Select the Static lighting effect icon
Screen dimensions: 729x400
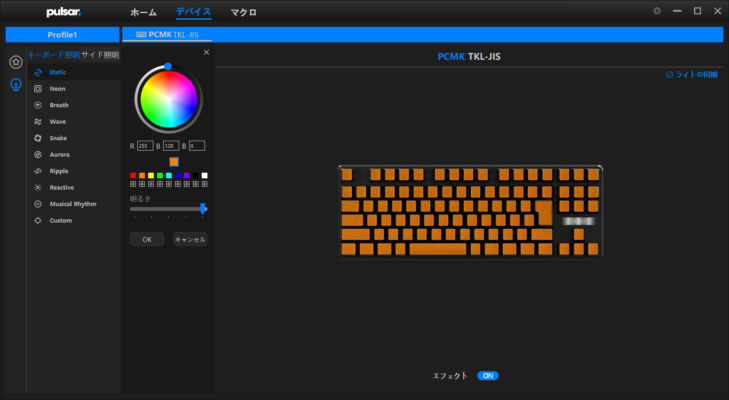(x=38, y=72)
